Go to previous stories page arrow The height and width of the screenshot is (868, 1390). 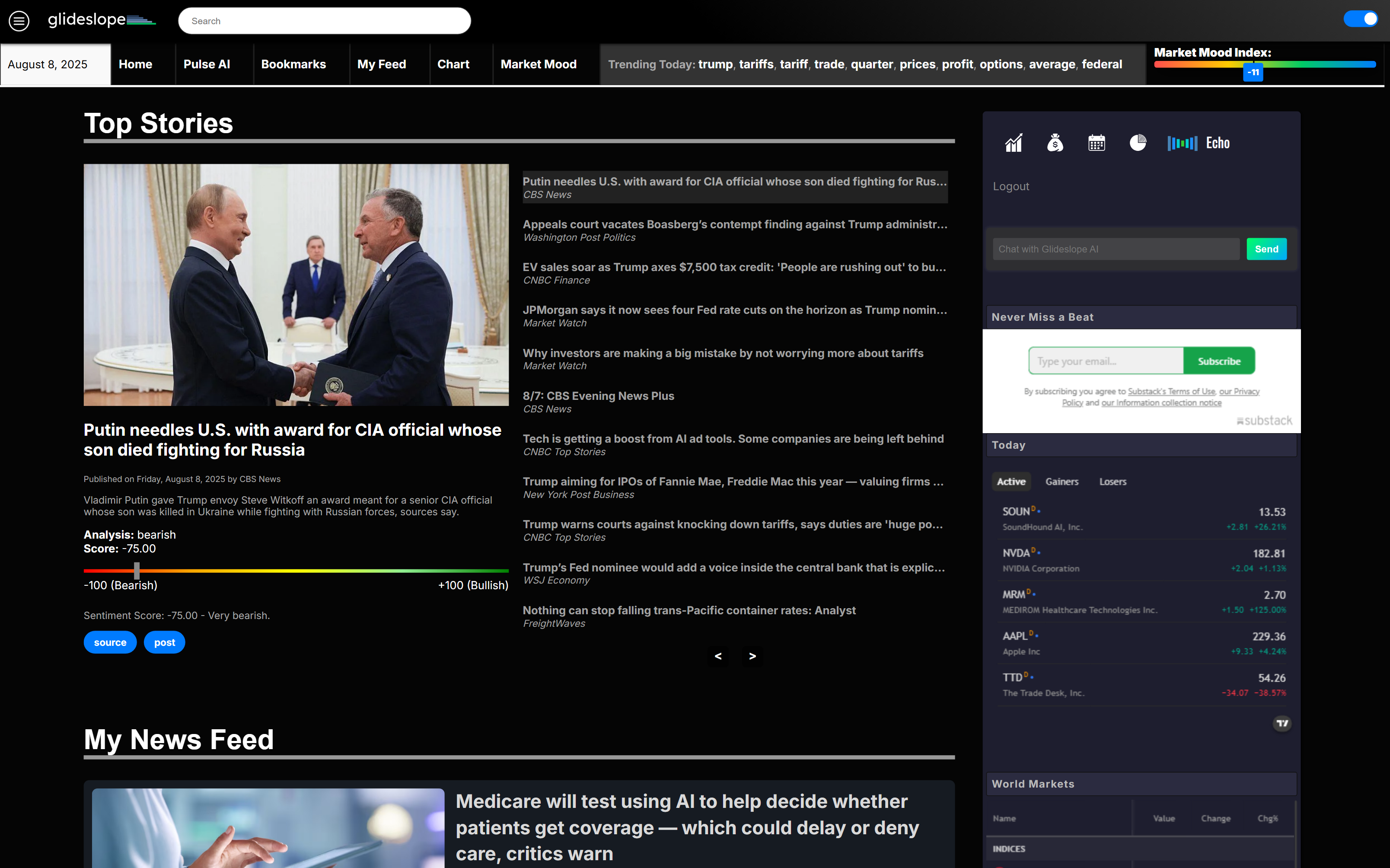718,656
